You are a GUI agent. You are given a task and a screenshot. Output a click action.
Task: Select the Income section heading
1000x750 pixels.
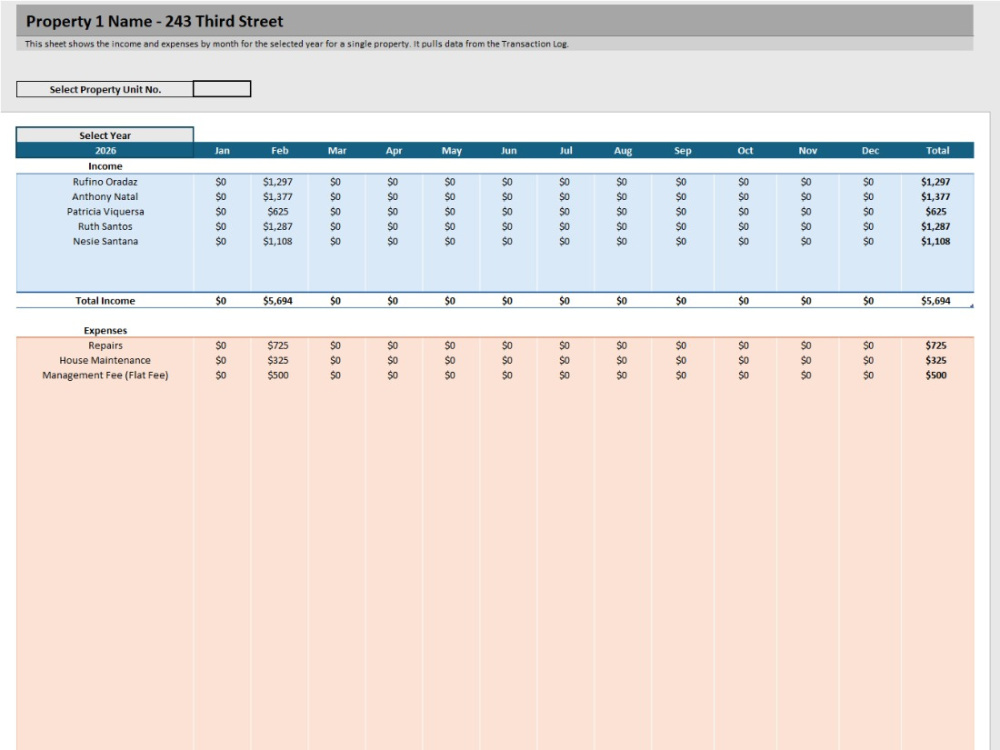pyautogui.click(x=105, y=166)
